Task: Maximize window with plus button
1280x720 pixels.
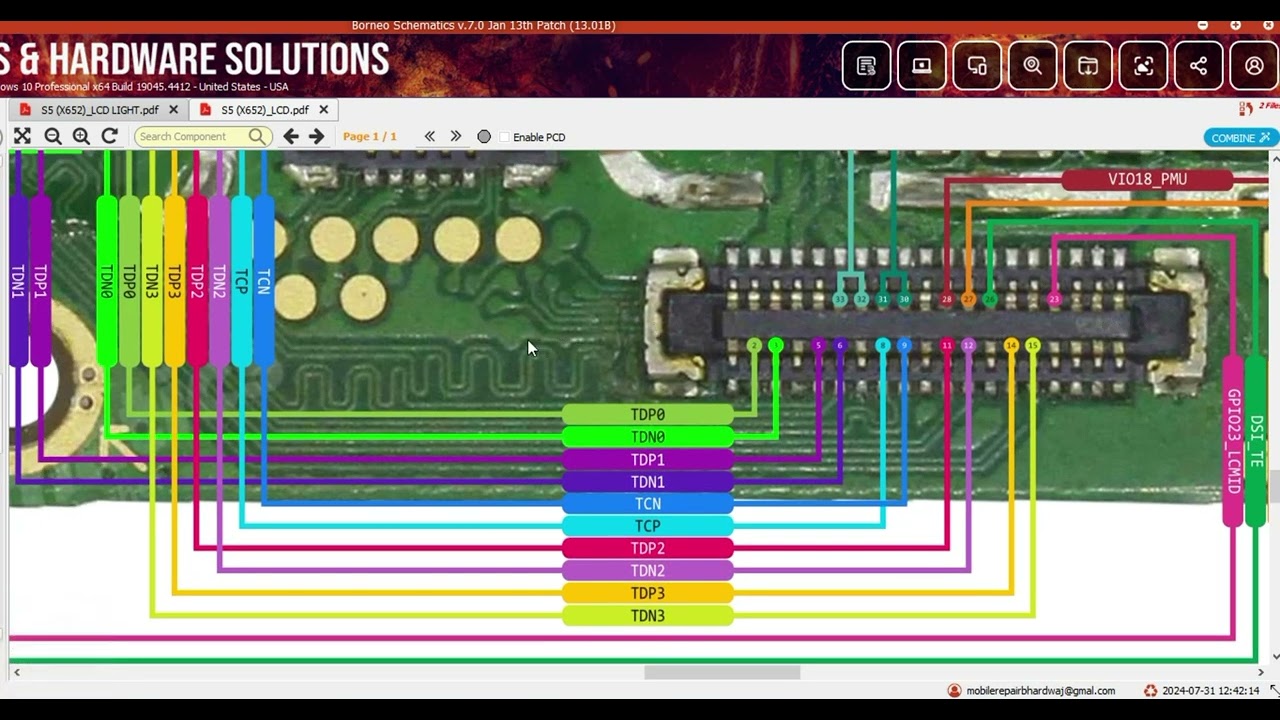Action: [x=1236, y=25]
